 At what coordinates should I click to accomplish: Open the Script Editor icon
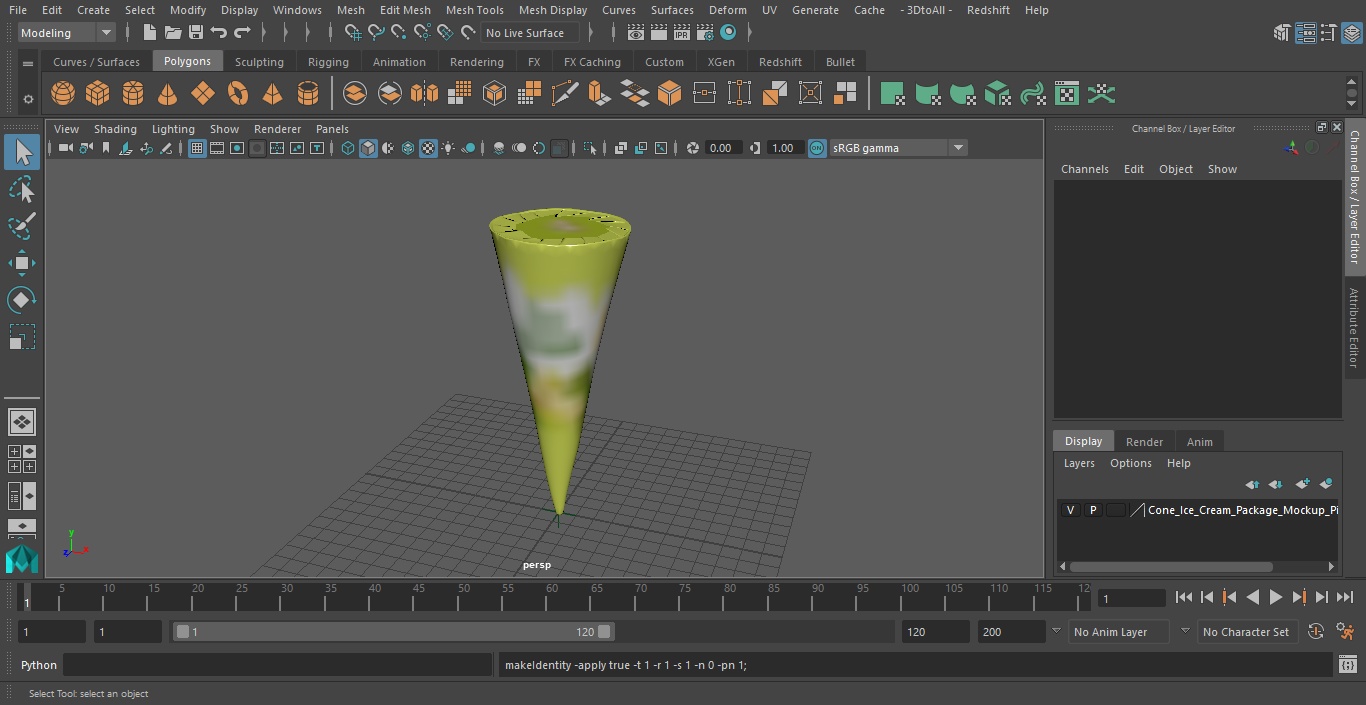1347,665
